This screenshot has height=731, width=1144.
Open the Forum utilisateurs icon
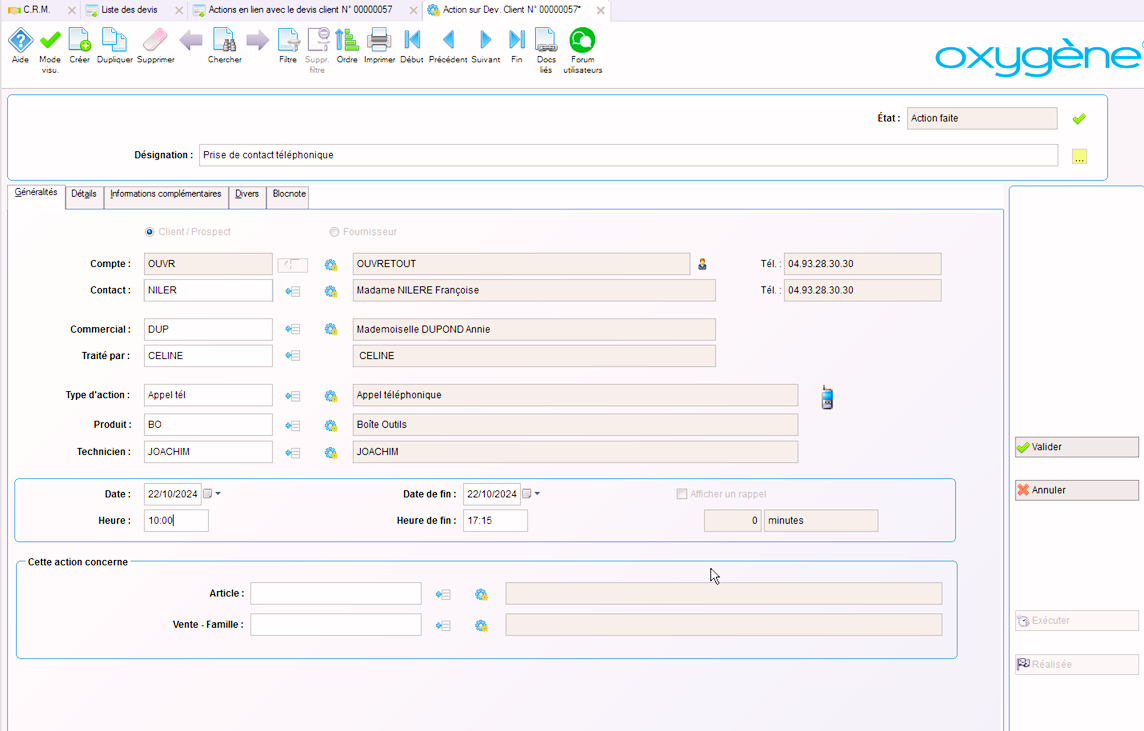[x=582, y=41]
